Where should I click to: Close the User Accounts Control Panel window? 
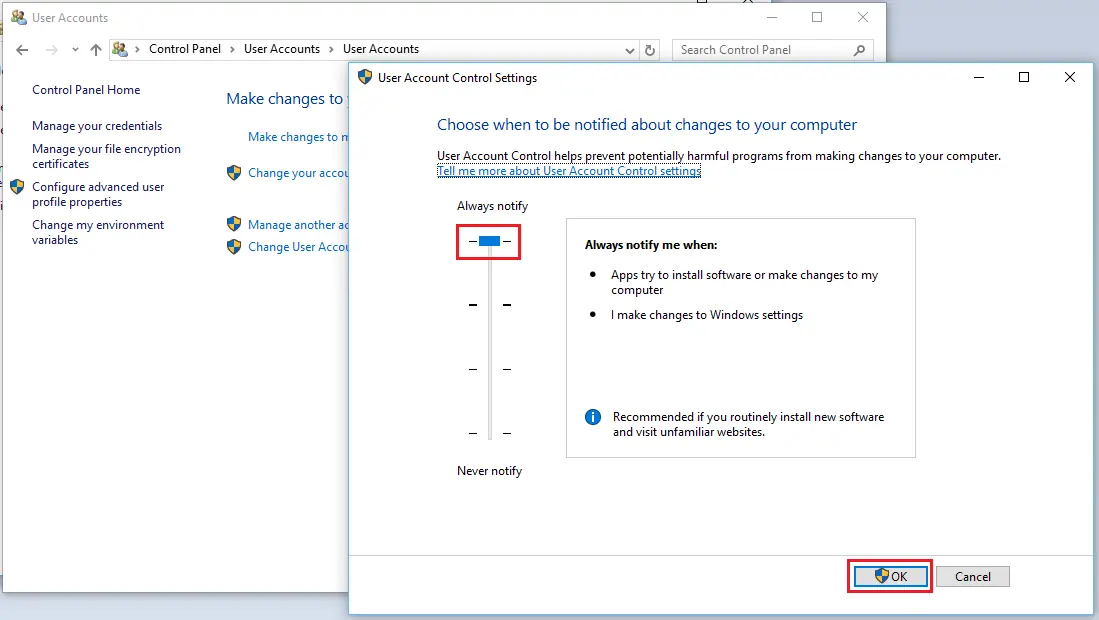[863, 18]
